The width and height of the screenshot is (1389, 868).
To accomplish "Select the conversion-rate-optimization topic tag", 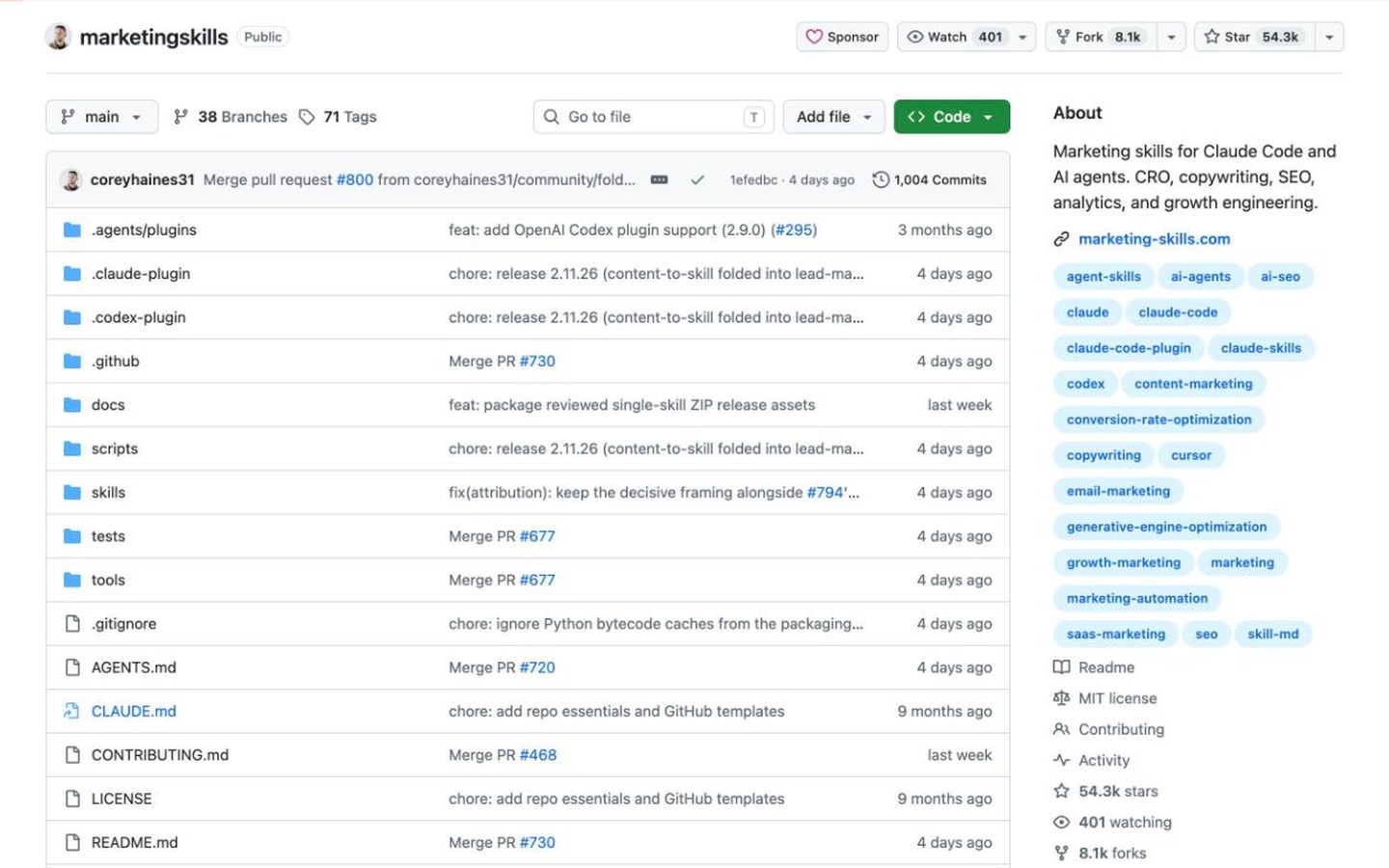I will (1158, 420).
